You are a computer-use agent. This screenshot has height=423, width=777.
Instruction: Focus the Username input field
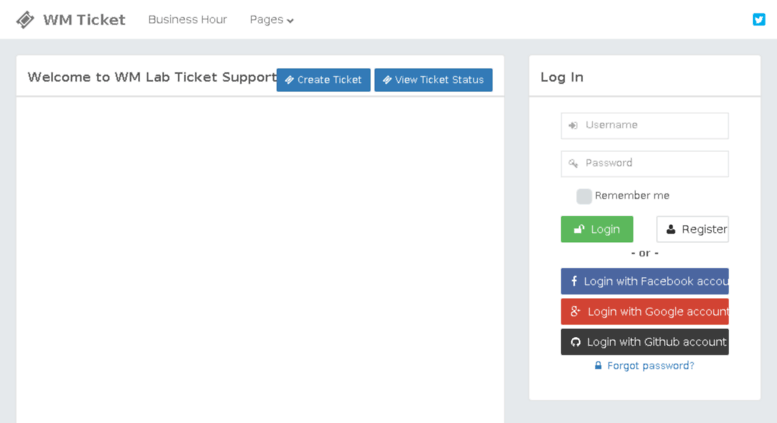[x=645, y=125]
